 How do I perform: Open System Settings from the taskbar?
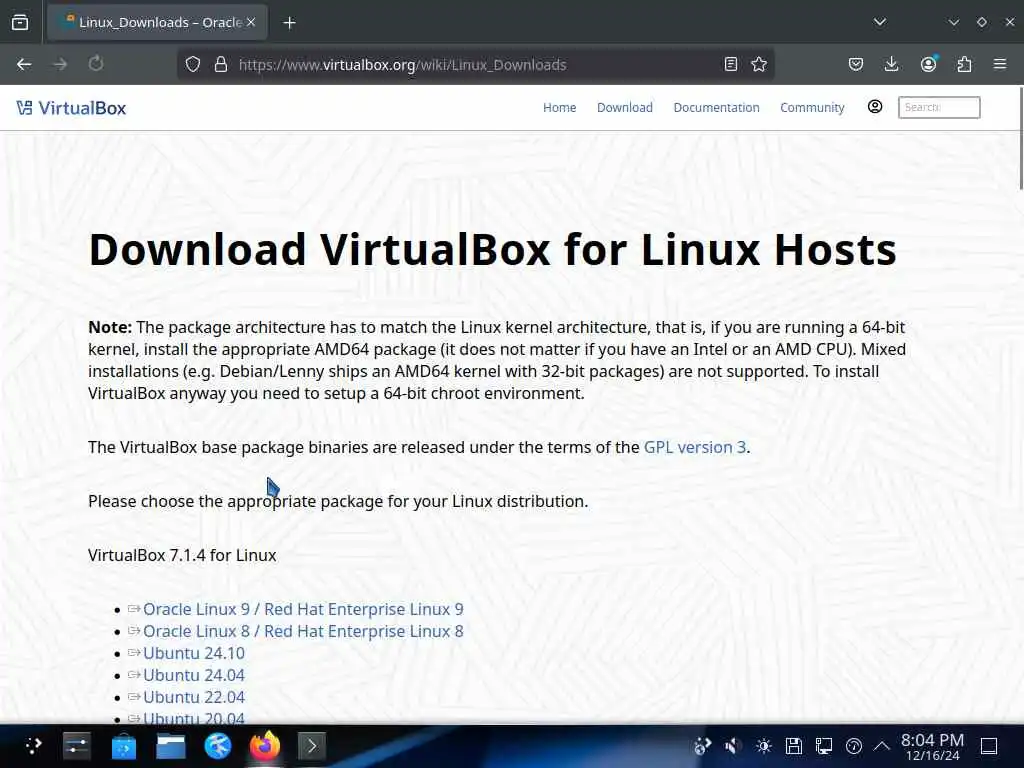[x=76, y=745]
